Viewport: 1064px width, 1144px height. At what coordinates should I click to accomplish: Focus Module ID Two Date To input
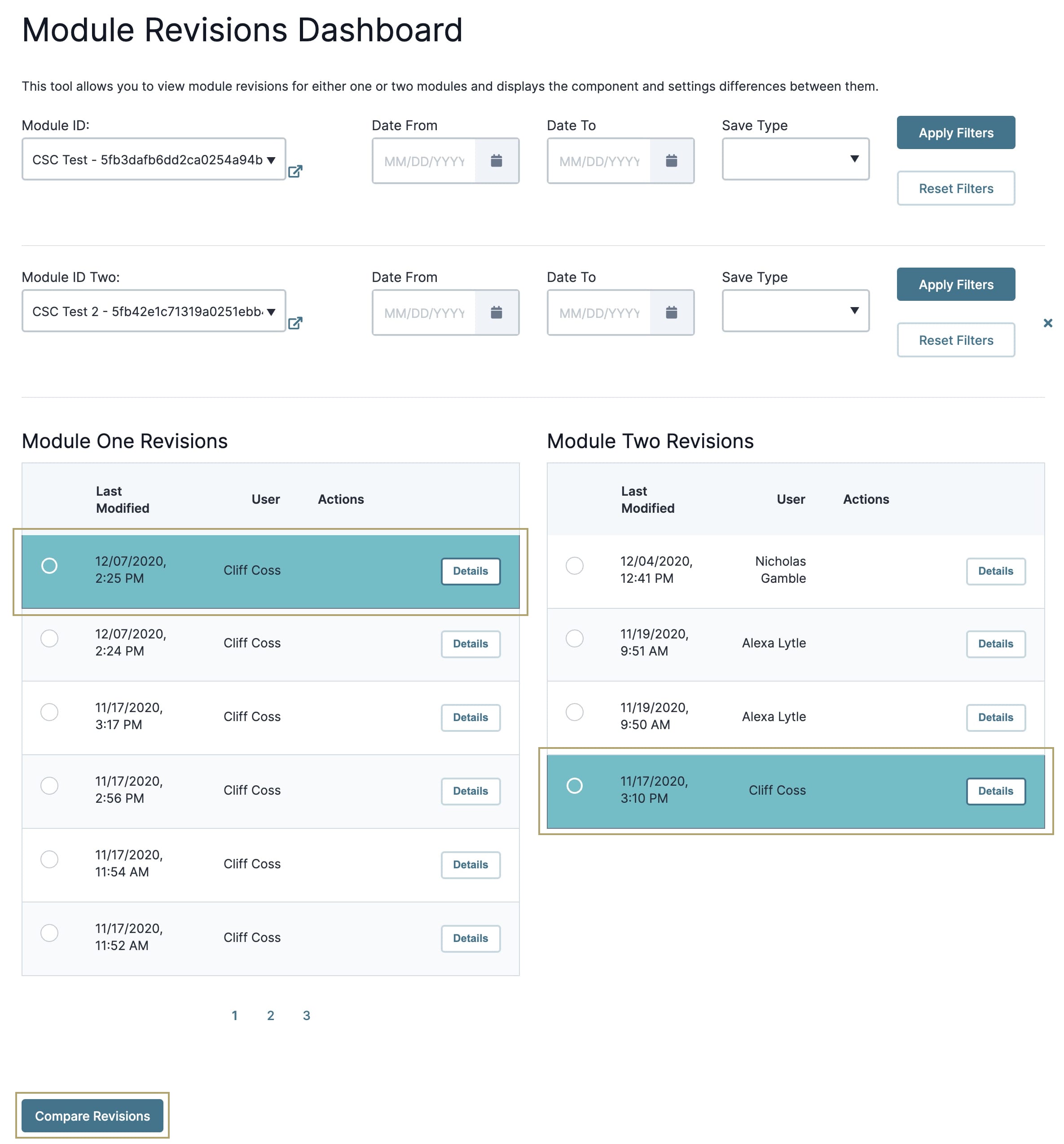pos(599,313)
